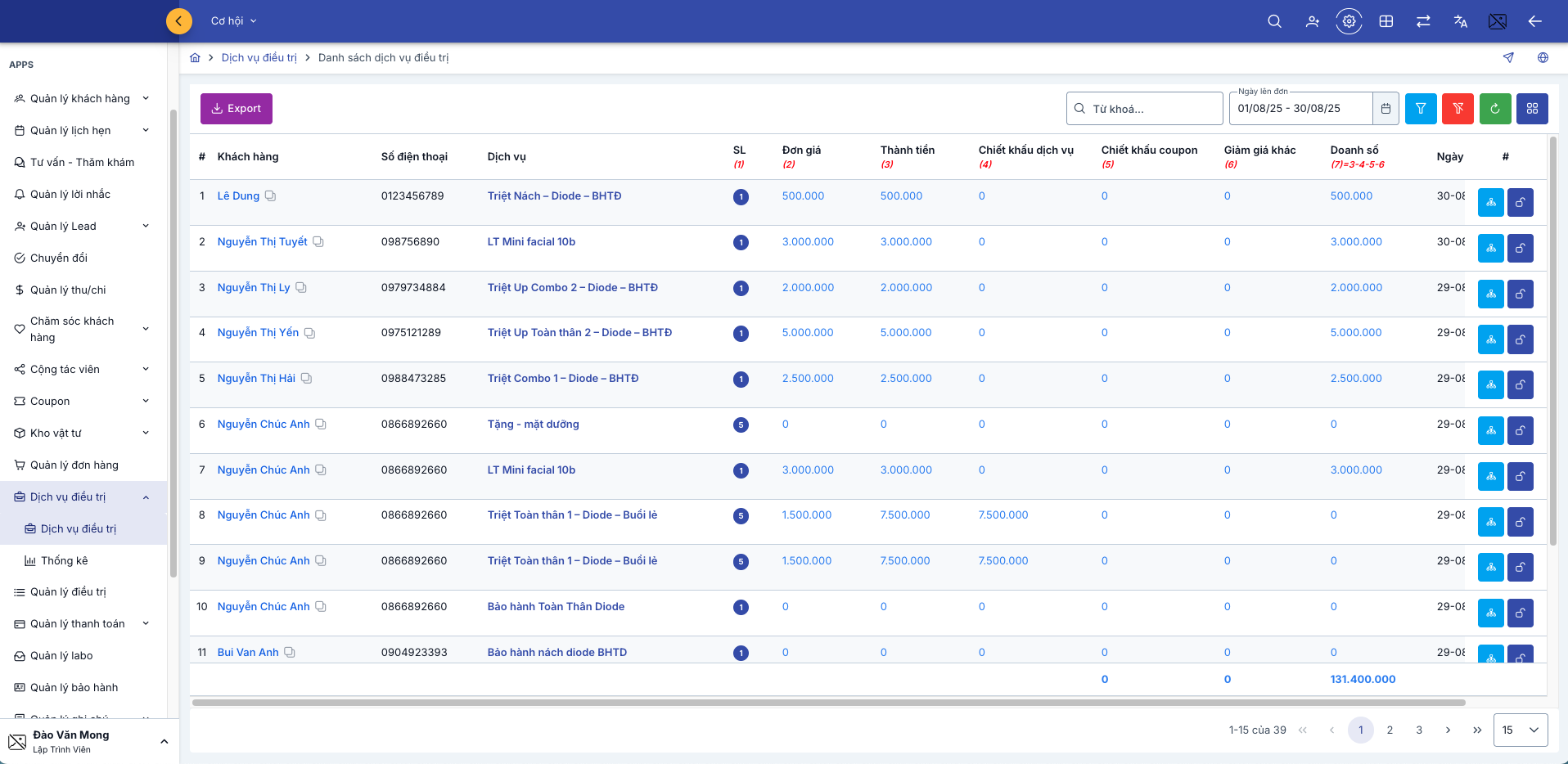The height and width of the screenshot is (764, 1568).
Task: Click the red clear-filter icon
Action: click(1458, 109)
